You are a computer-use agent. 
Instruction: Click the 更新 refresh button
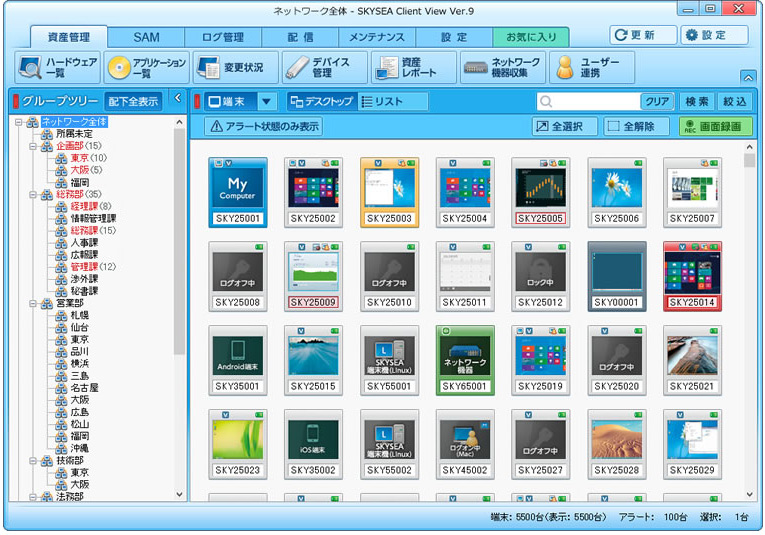643,35
